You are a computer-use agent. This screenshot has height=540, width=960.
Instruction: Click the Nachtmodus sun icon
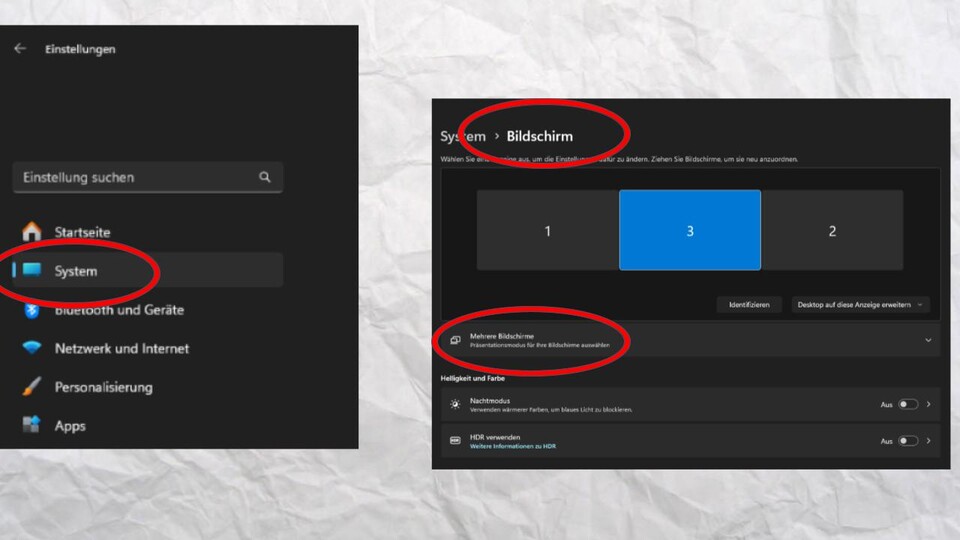point(455,404)
